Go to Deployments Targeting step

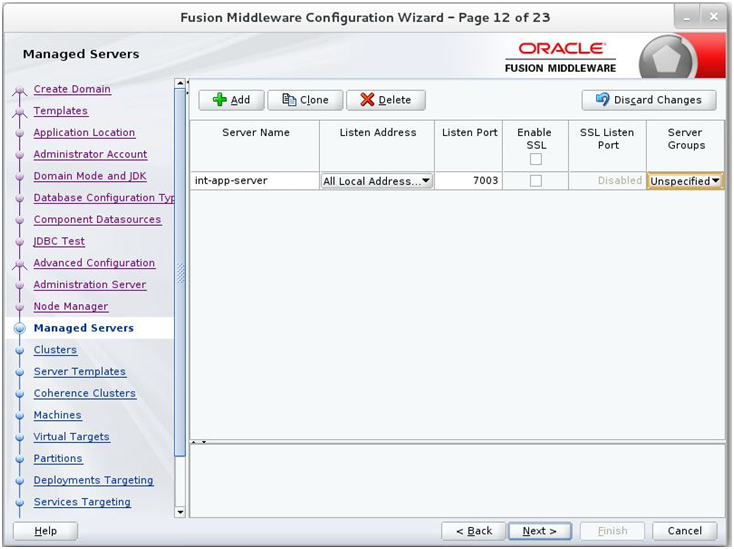[94, 480]
